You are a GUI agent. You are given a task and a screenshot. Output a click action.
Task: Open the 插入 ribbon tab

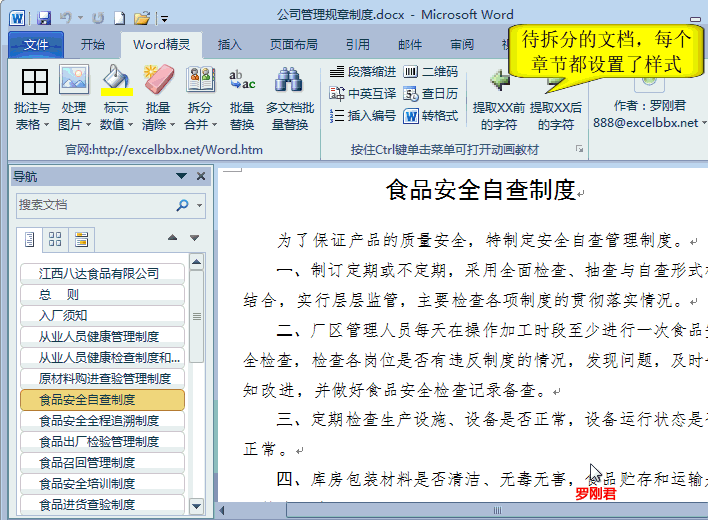click(x=230, y=44)
